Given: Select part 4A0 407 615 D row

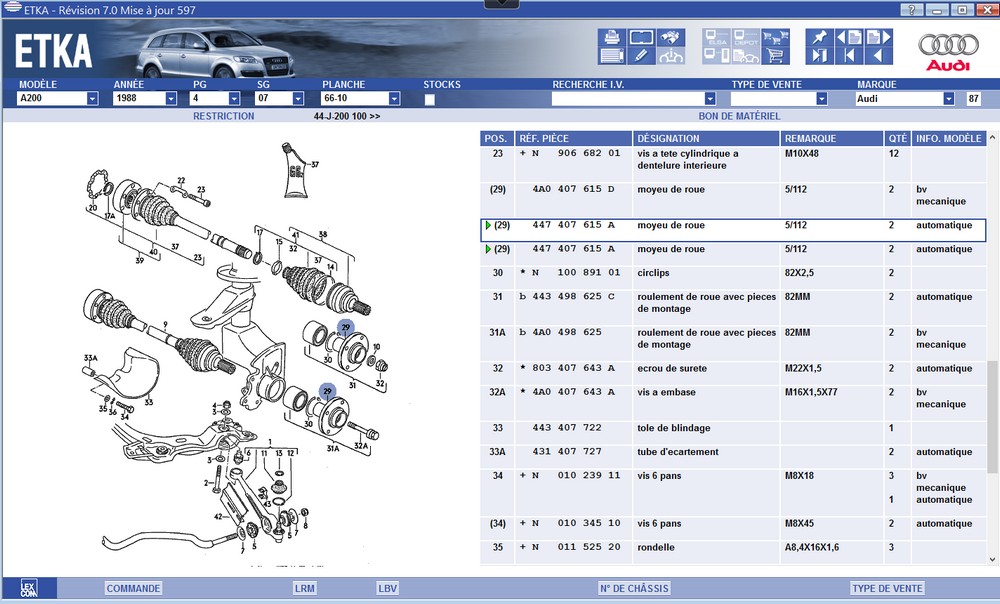Looking at the screenshot, I should [733, 200].
